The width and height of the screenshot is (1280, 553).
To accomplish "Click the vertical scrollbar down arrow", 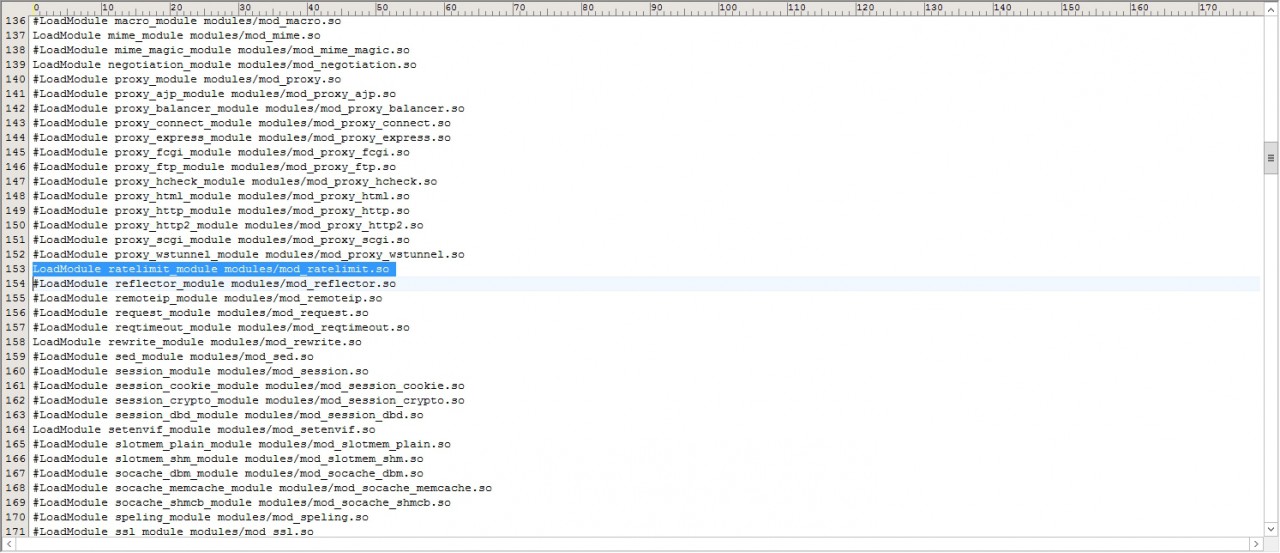I will coord(1271,529).
